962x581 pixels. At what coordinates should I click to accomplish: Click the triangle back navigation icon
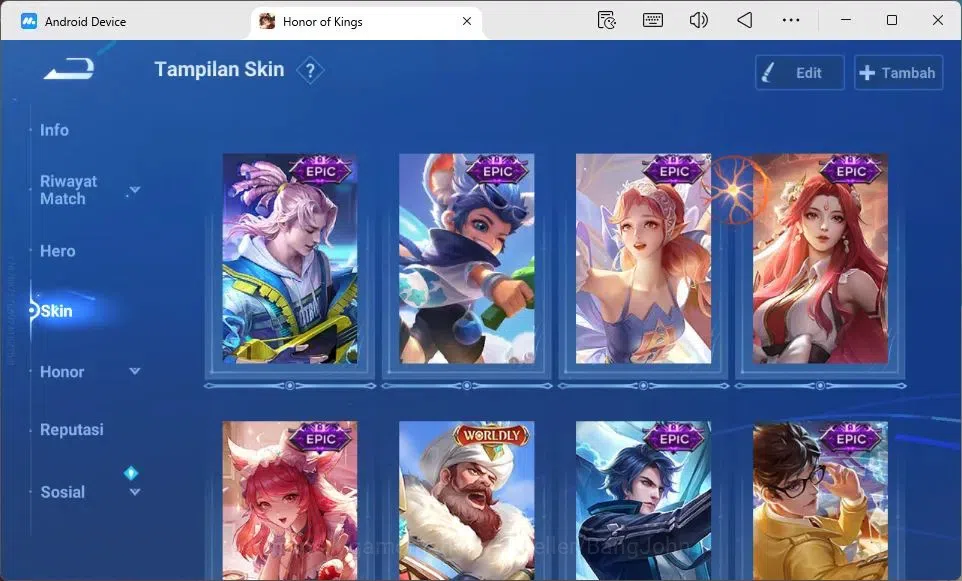click(x=744, y=20)
